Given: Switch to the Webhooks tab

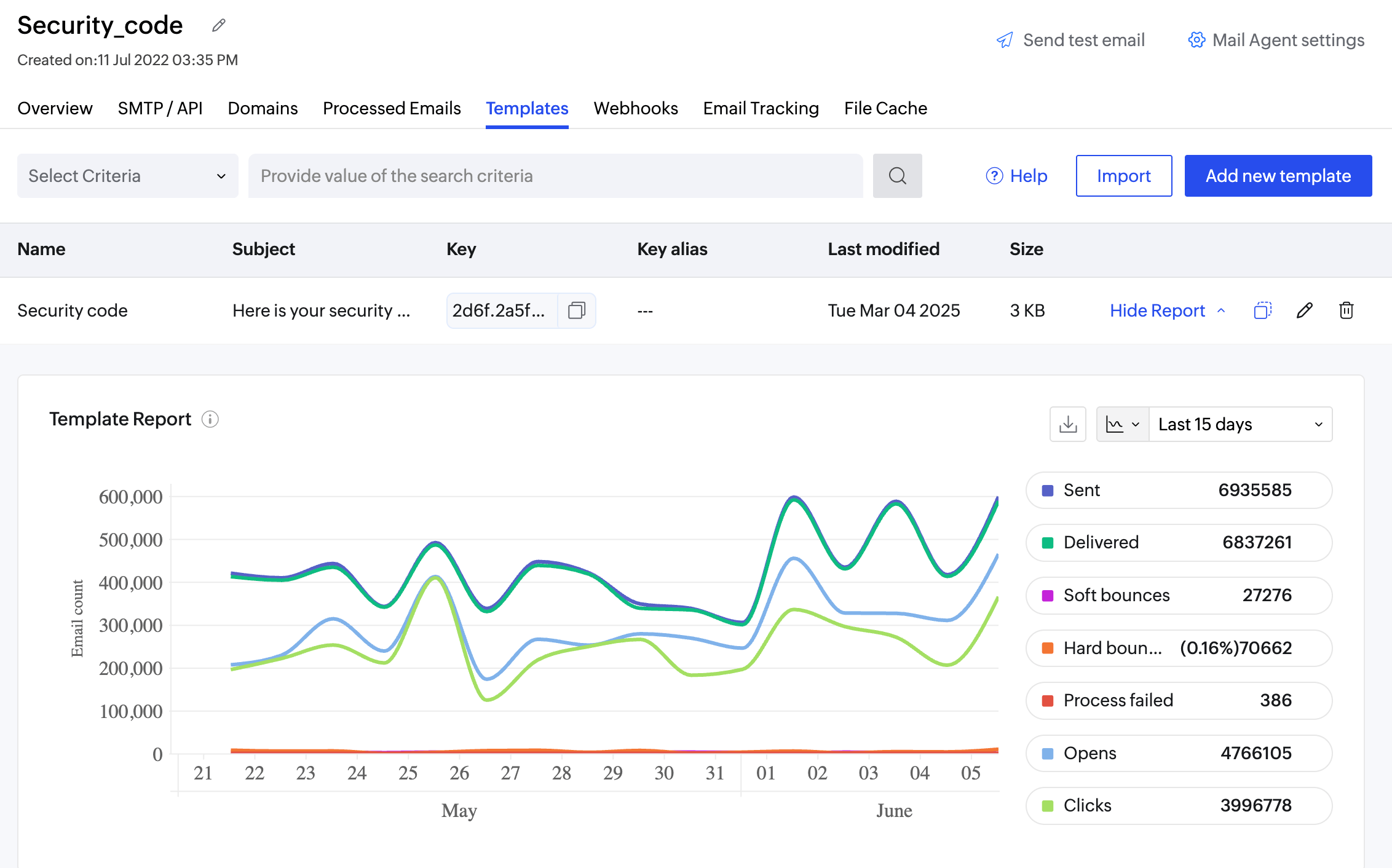Looking at the screenshot, I should tap(635, 108).
